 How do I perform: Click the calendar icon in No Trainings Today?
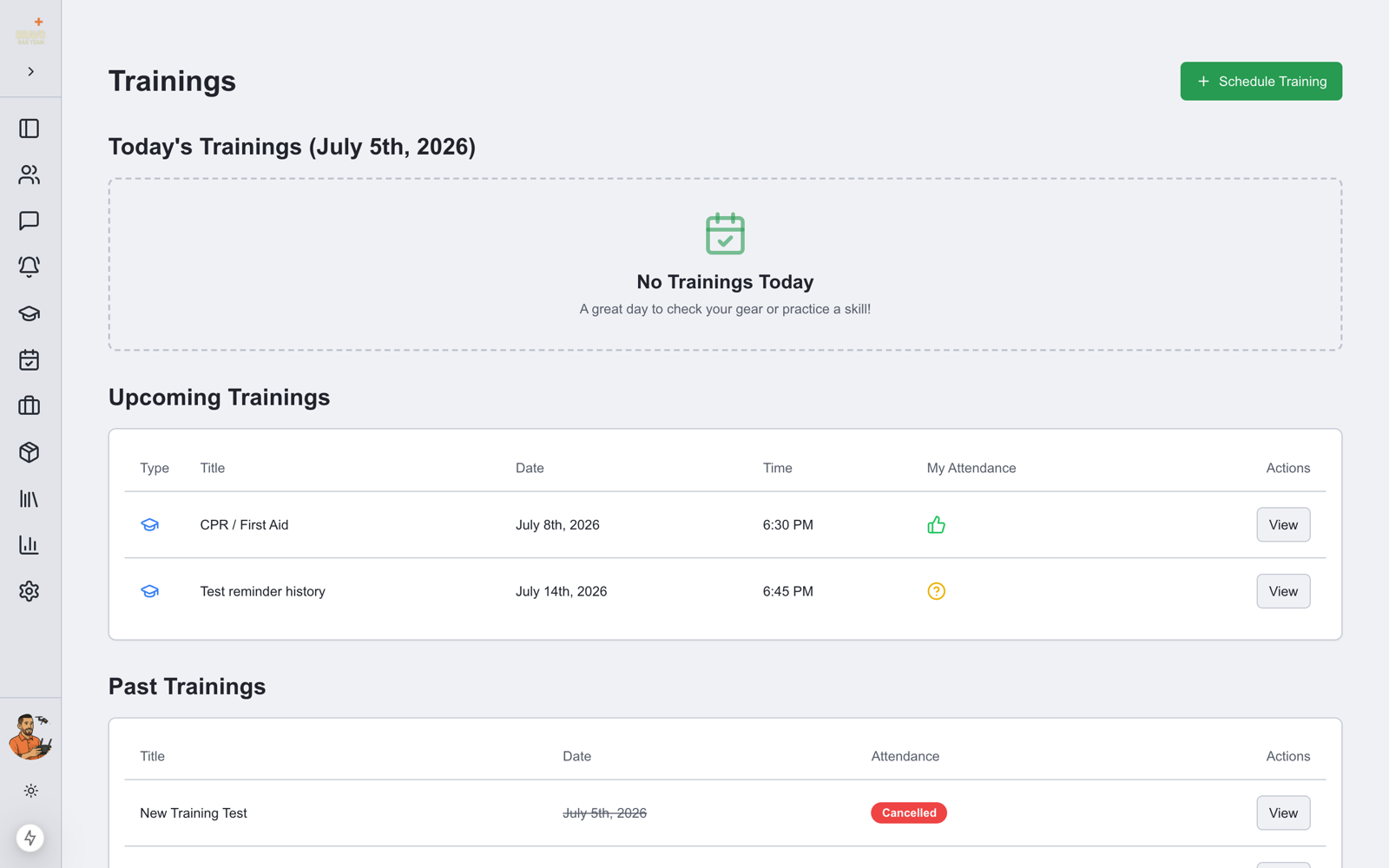[725, 233]
